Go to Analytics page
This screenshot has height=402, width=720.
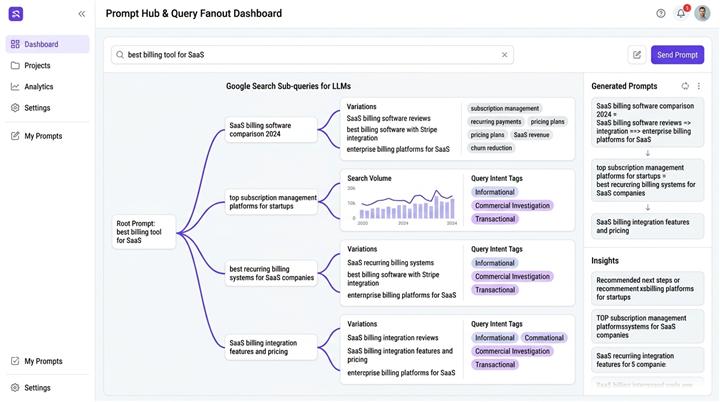pyautogui.click(x=47, y=86)
